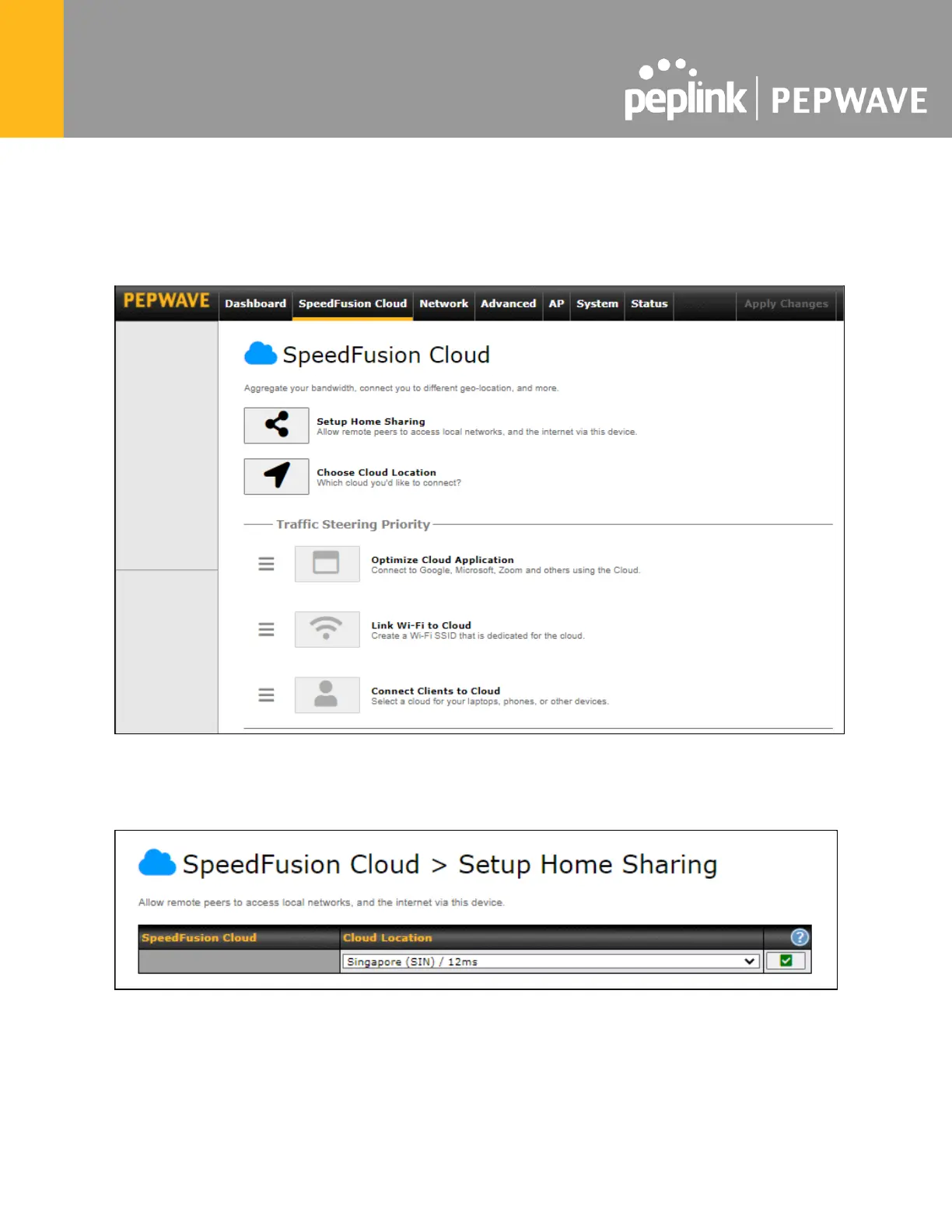Switch to the Advanced tab
The image size is (952, 1232).
tap(508, 303)
